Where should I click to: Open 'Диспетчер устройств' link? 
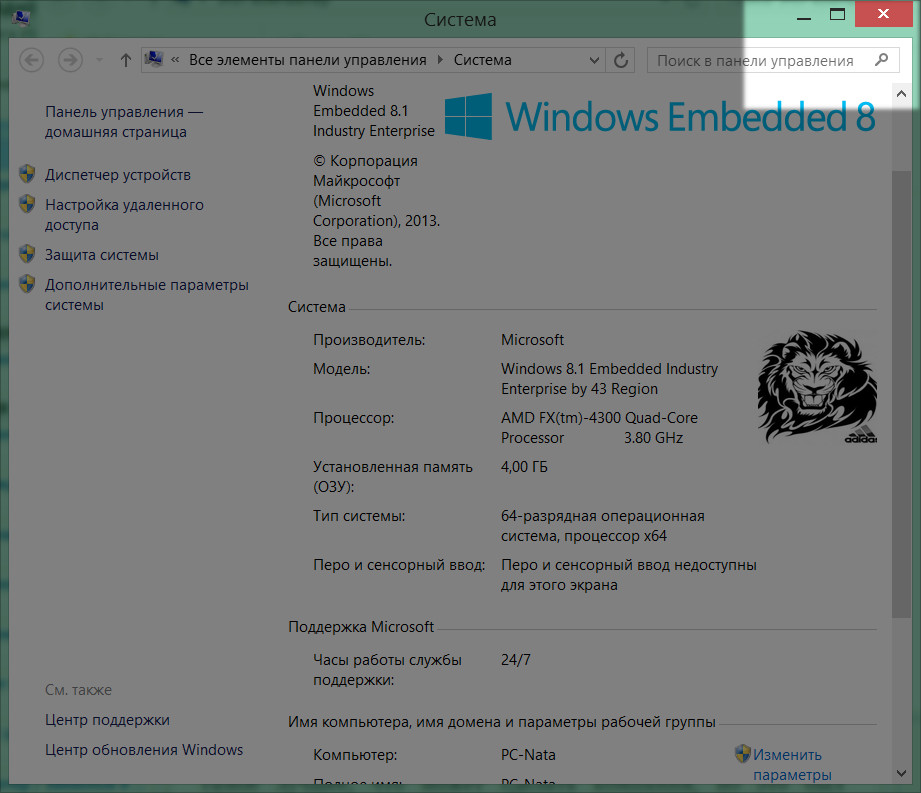coord(118,174)
